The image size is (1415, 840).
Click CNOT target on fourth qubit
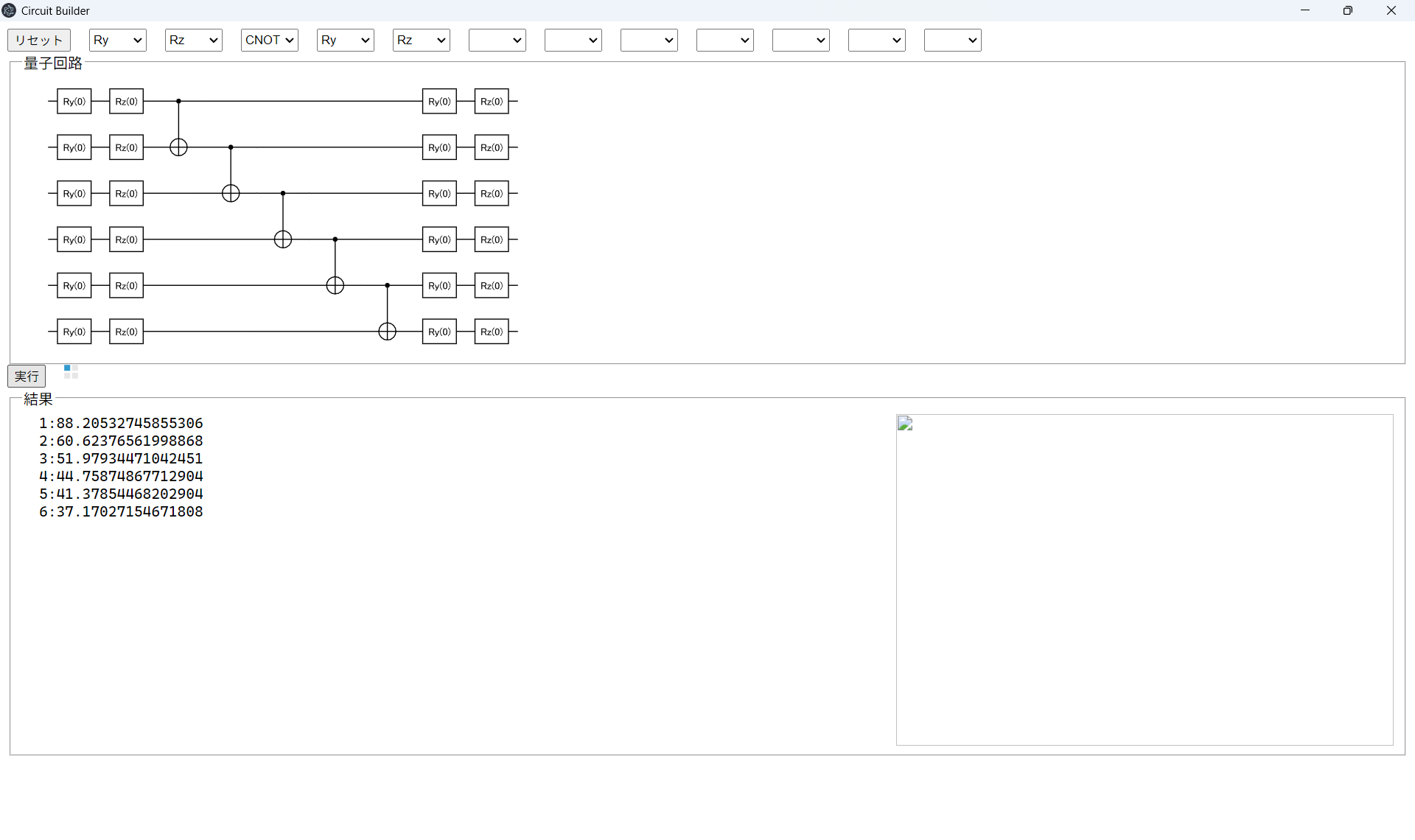[283, 239]
